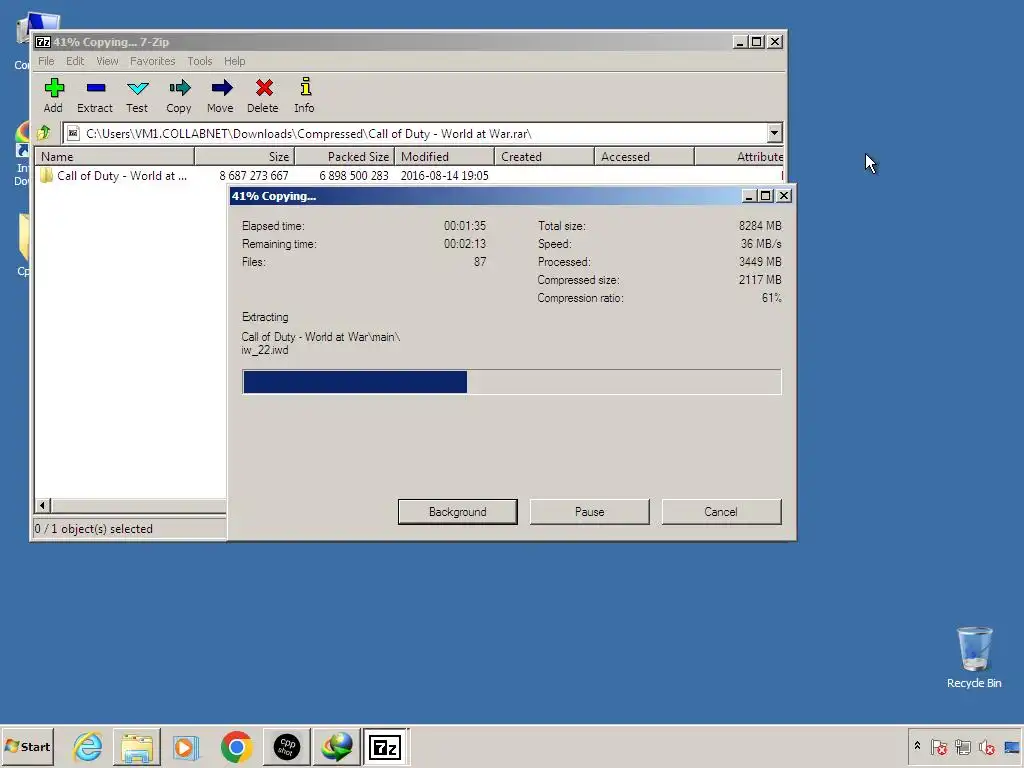Open the Recycle Bin desktop icon

point(974,657)
